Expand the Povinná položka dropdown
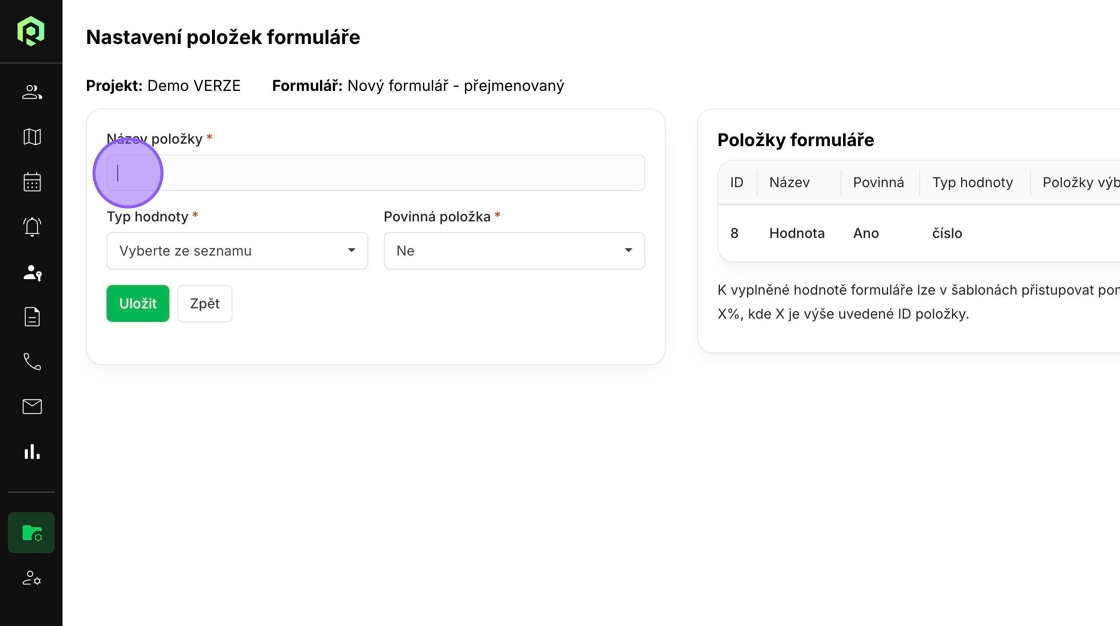The image size is (1120, 626). [514, 251]
